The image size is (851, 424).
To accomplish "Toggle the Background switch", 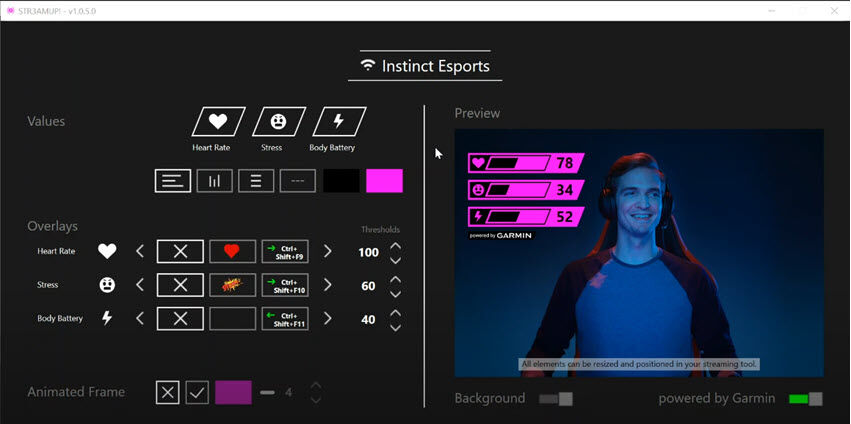I will coord(556,399).
